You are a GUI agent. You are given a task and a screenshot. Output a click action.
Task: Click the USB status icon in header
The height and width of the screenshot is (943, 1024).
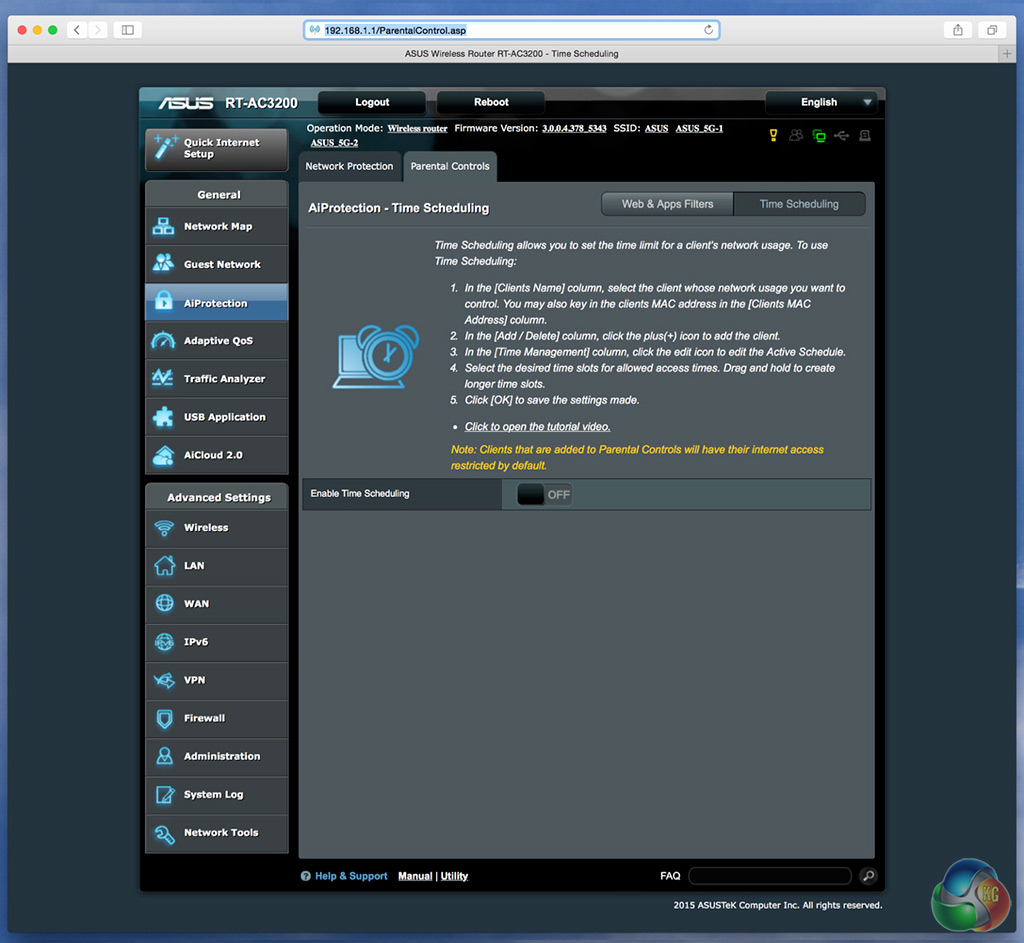[842, 135]
